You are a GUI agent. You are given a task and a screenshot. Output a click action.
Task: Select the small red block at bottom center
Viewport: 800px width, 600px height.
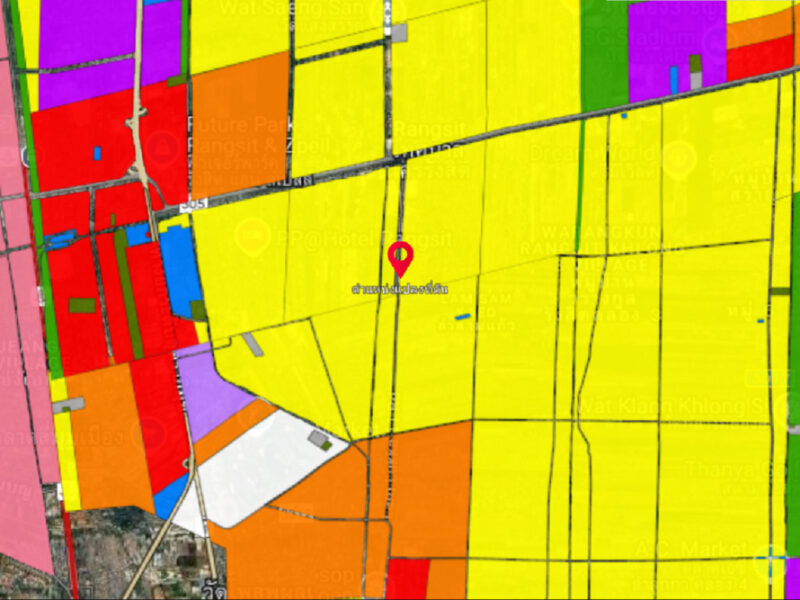tap(407, 578)
